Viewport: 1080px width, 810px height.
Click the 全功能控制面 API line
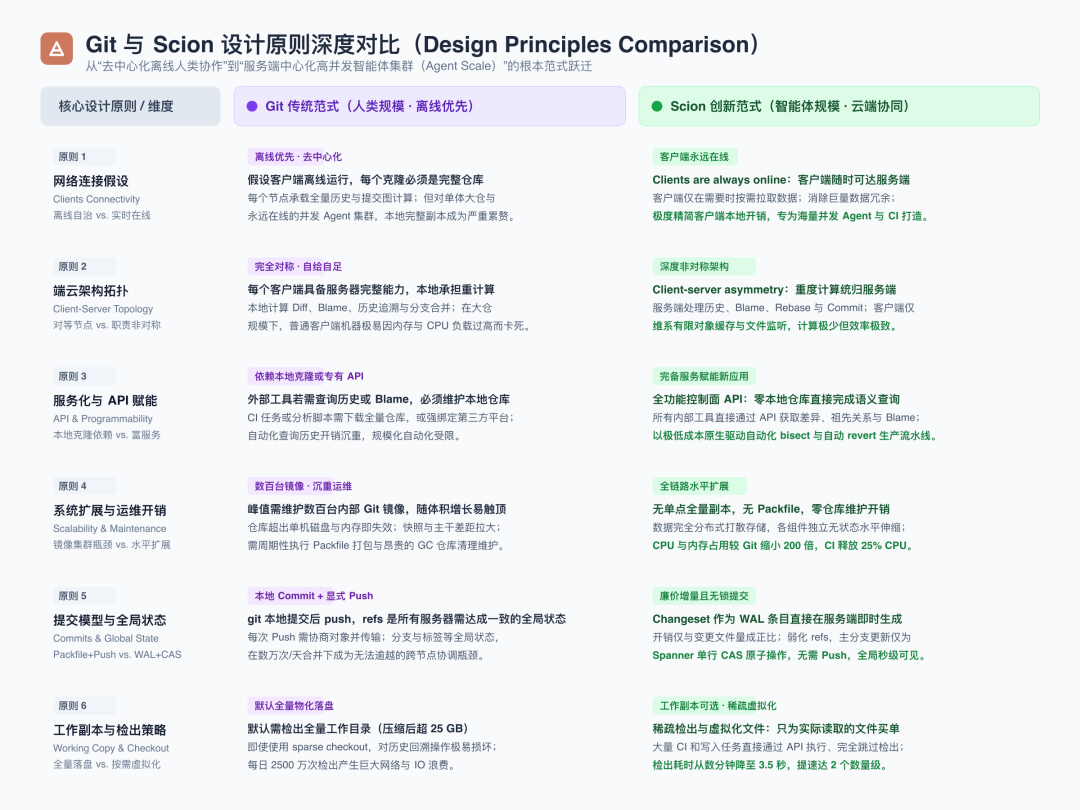(776, 399)
